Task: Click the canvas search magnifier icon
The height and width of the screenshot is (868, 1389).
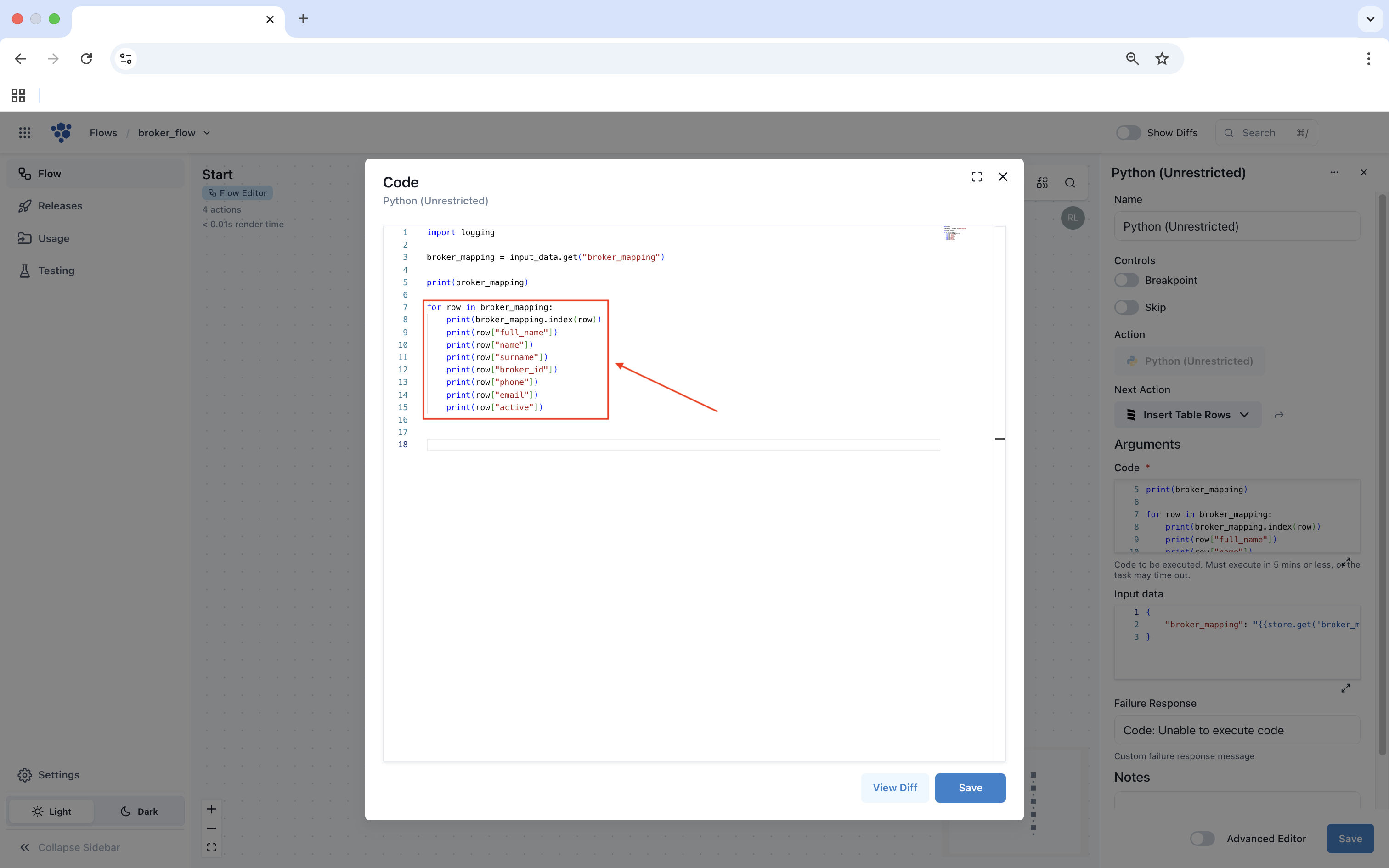Action: coord(1070,183)
